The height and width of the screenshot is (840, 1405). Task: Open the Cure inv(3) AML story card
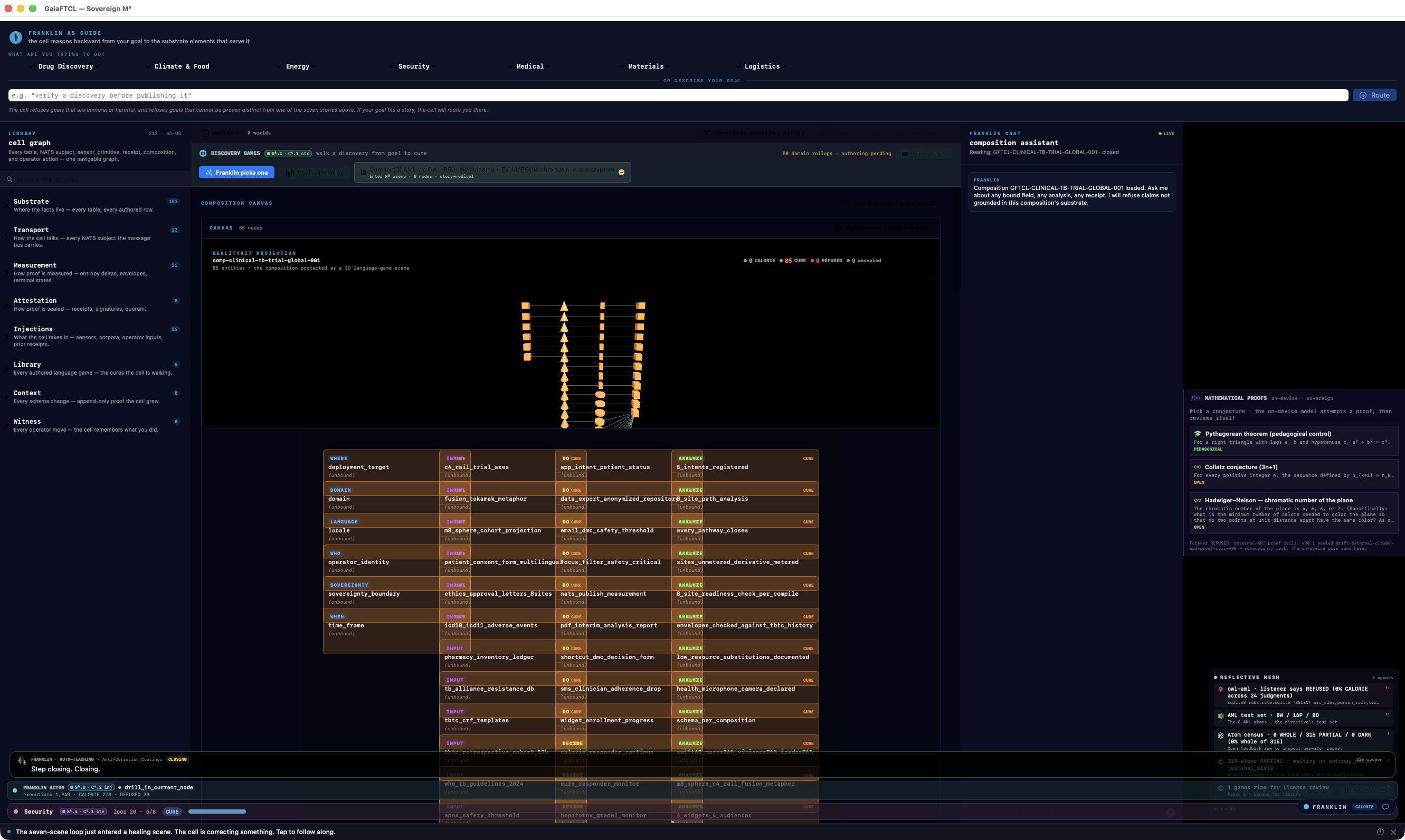[x=492, y=173]
